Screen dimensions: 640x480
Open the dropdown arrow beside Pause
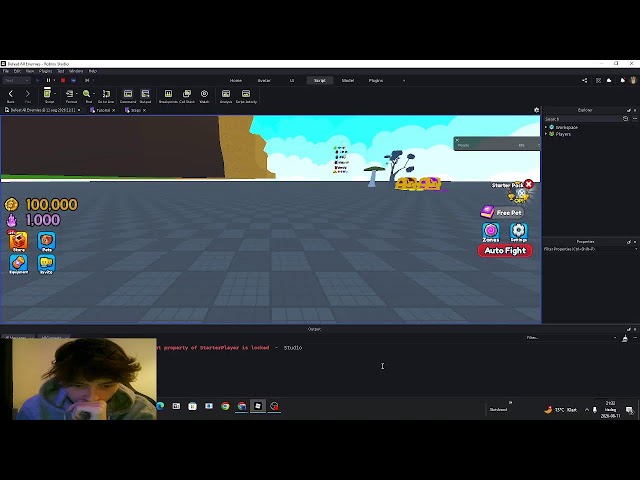[x=55, y=80]
